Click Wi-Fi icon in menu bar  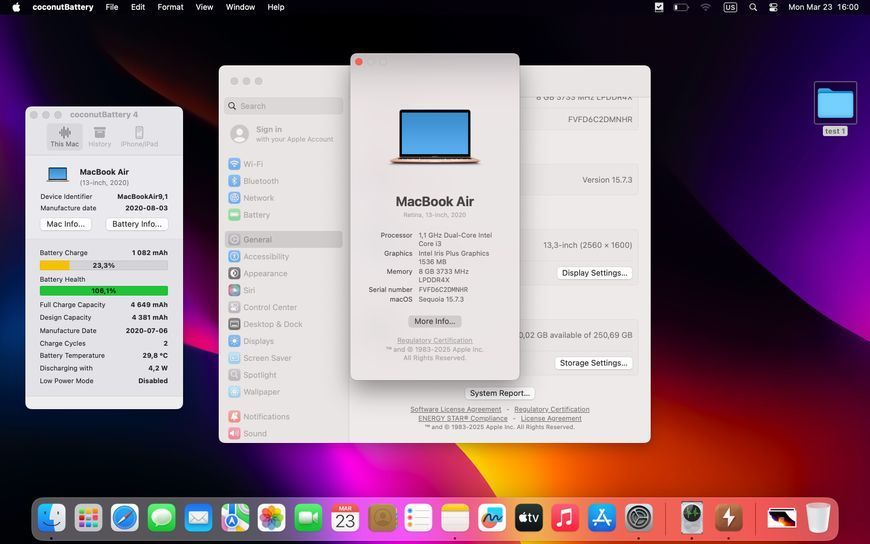point(705,7)
